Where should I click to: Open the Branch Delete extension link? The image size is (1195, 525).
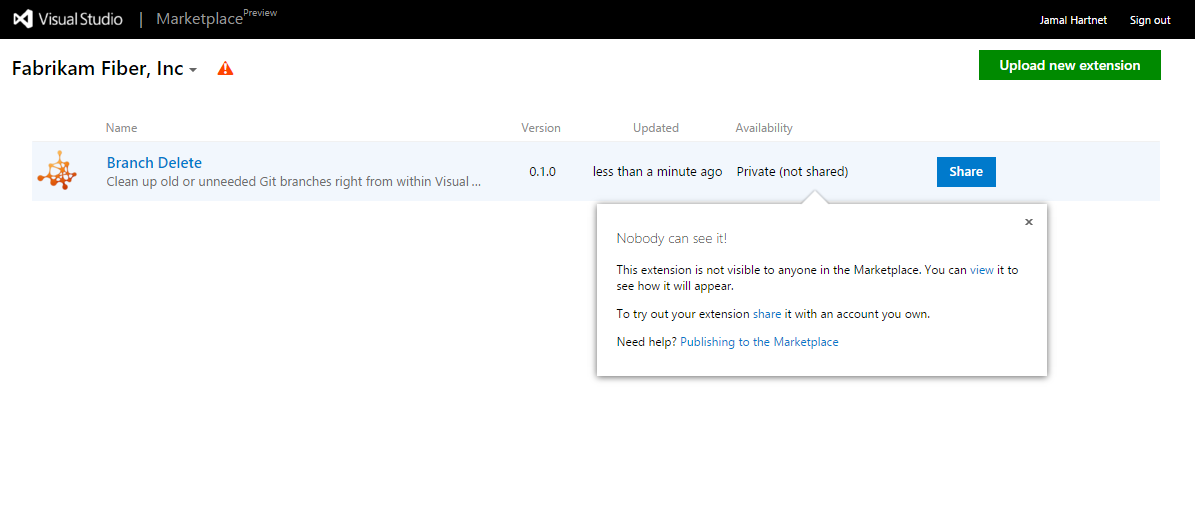(154, 162)
